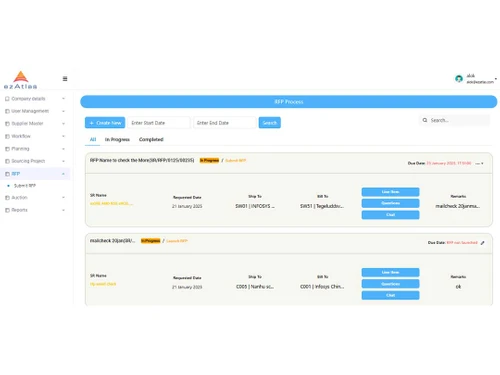Image resolution: width=500 pixels, height=375 pixels.
Task: Switch to the Completed tab
Action: pyautogui.click(x=151, y=139)
